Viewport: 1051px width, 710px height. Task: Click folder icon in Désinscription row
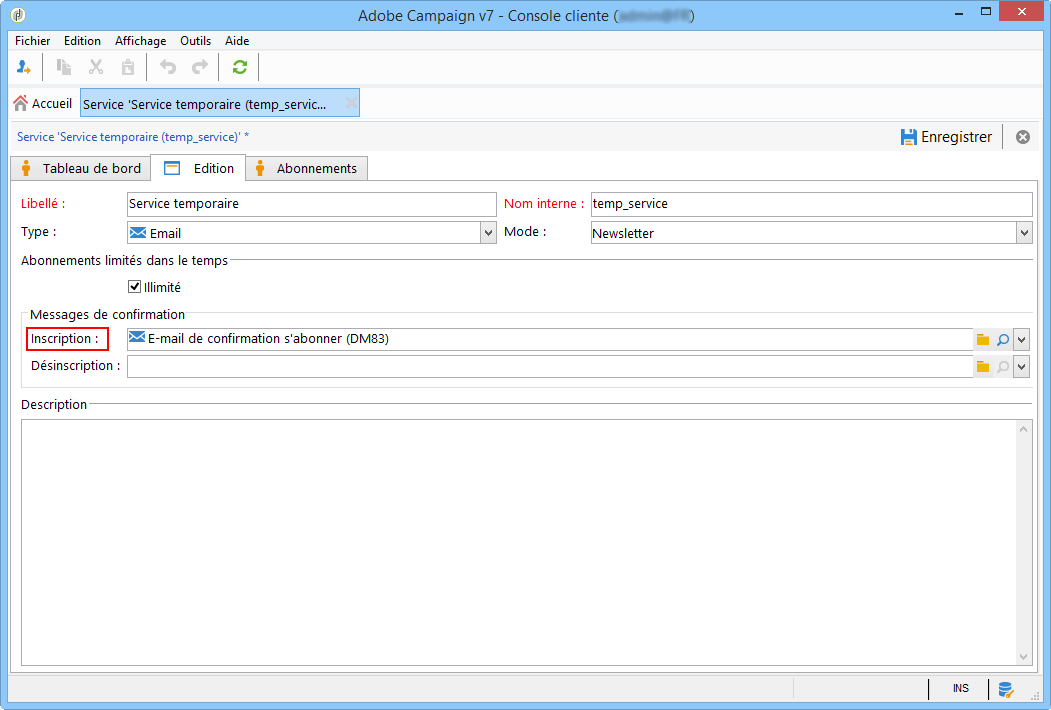pos(983,367)
